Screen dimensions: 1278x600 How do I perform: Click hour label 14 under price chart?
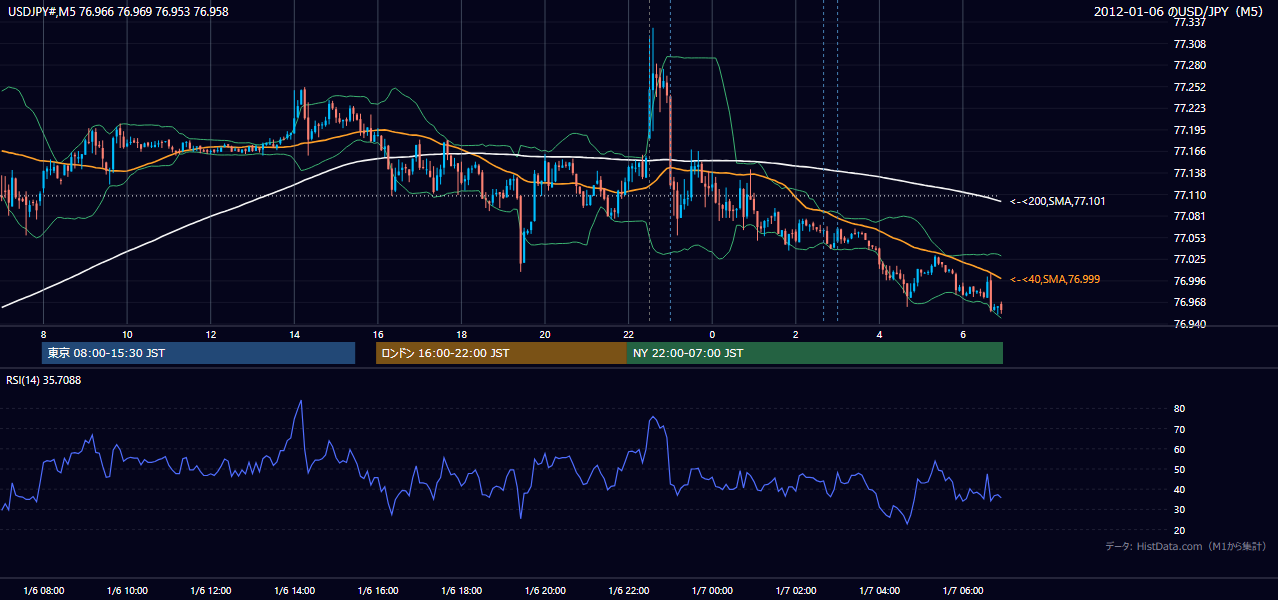point(294,333)
